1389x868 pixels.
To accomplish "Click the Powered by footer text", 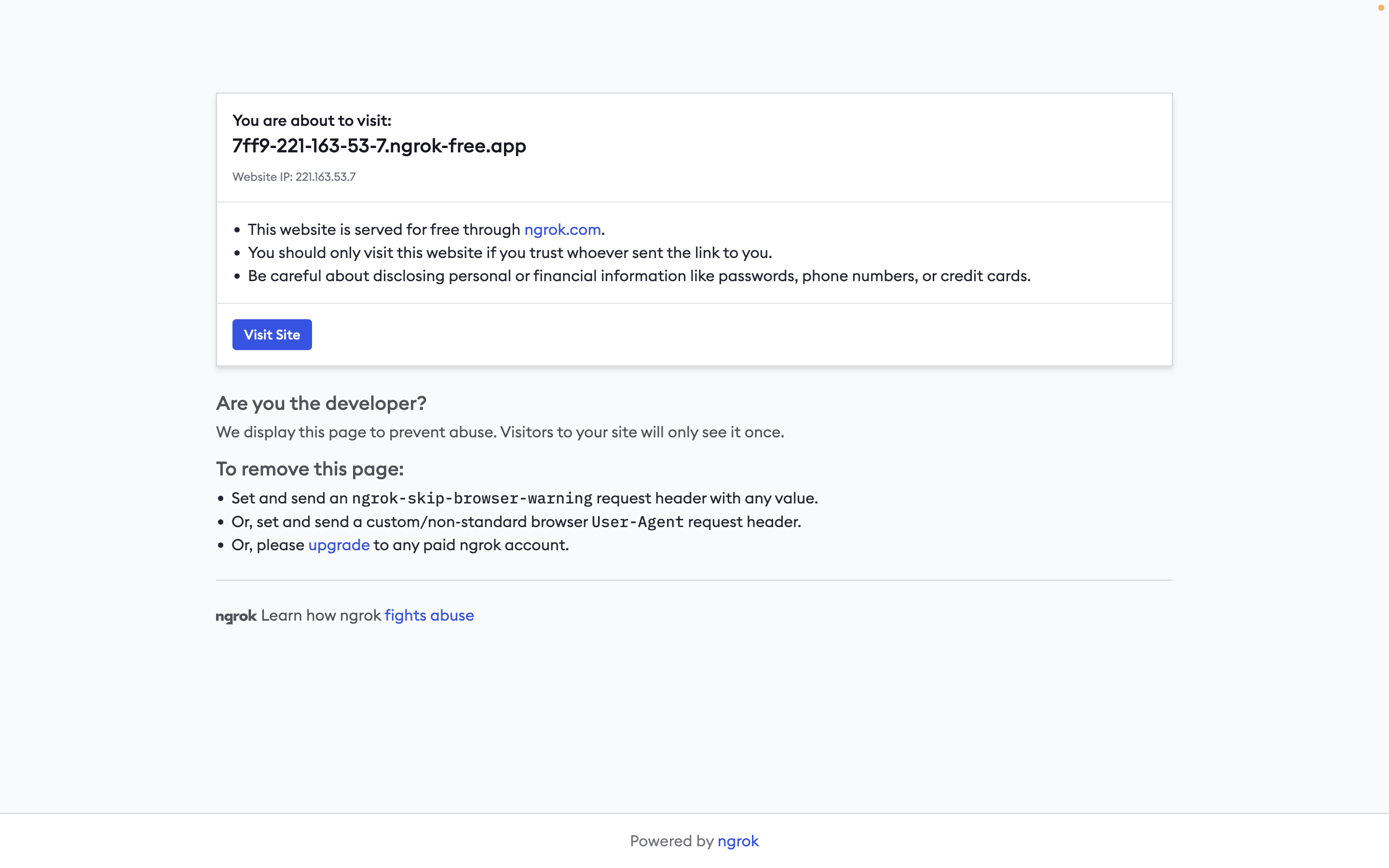I will pos(671,841).
